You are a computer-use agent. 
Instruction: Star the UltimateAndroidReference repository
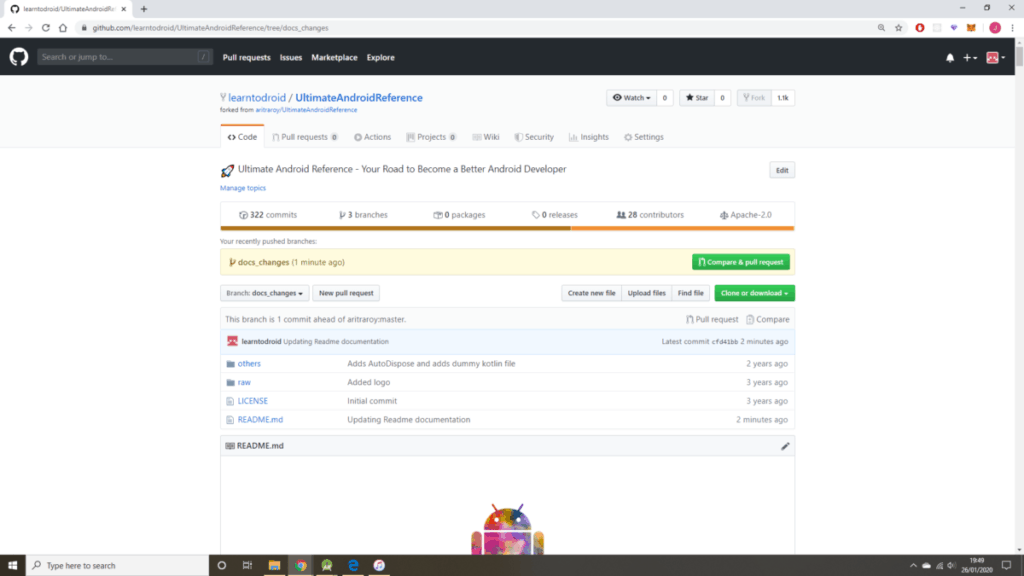[696, 98]
